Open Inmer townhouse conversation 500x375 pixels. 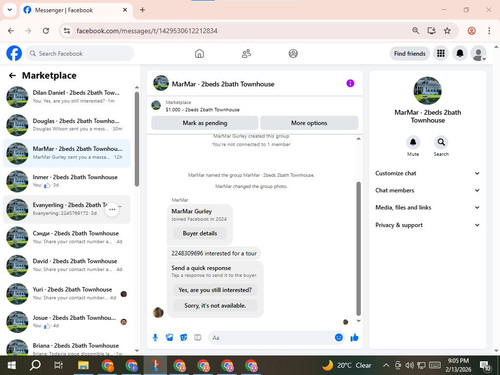coord(67,181)
